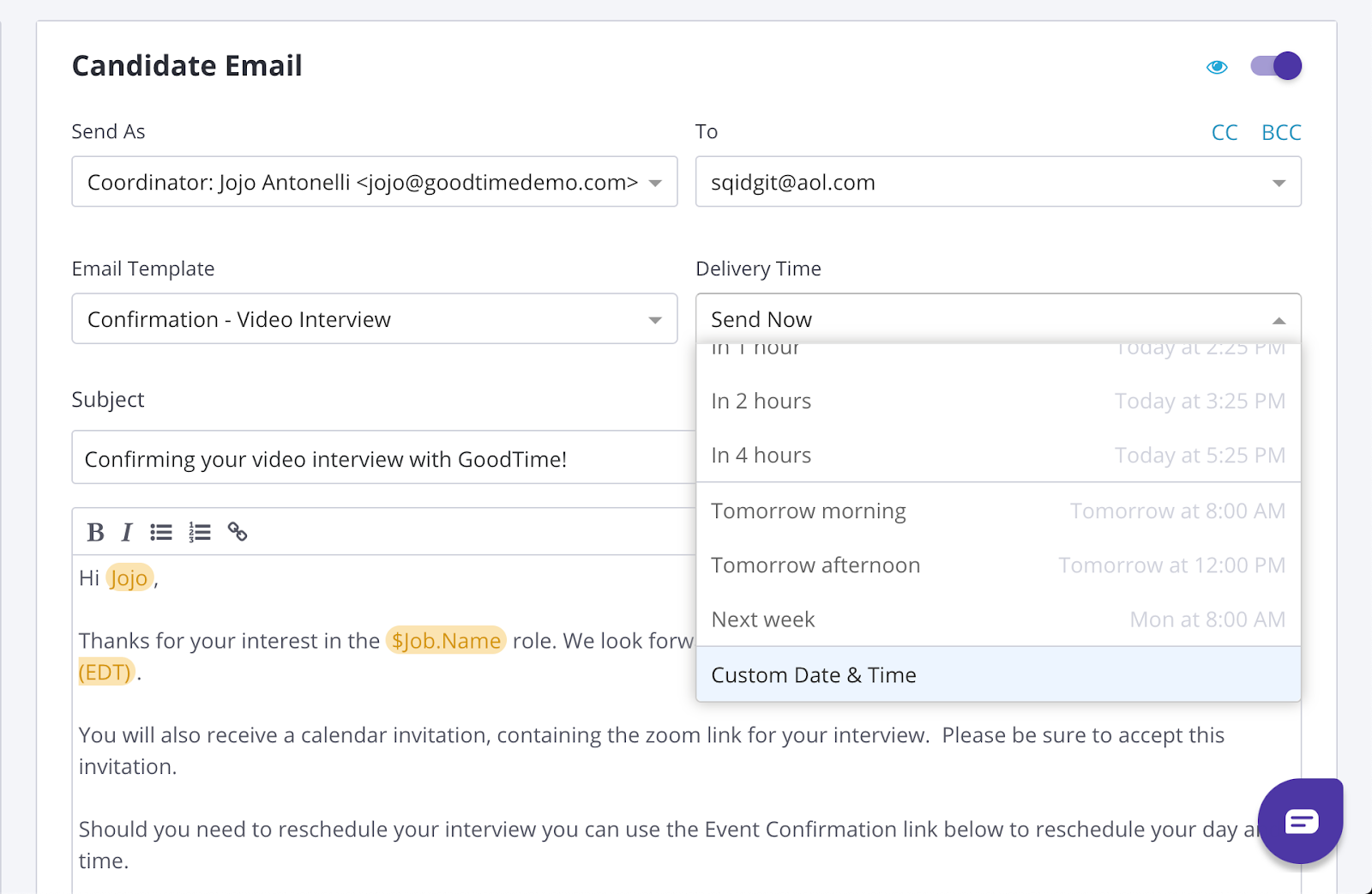Insert a bulleted list in the email body
This screenshot has width=1372, height=894.
point(161,533)
